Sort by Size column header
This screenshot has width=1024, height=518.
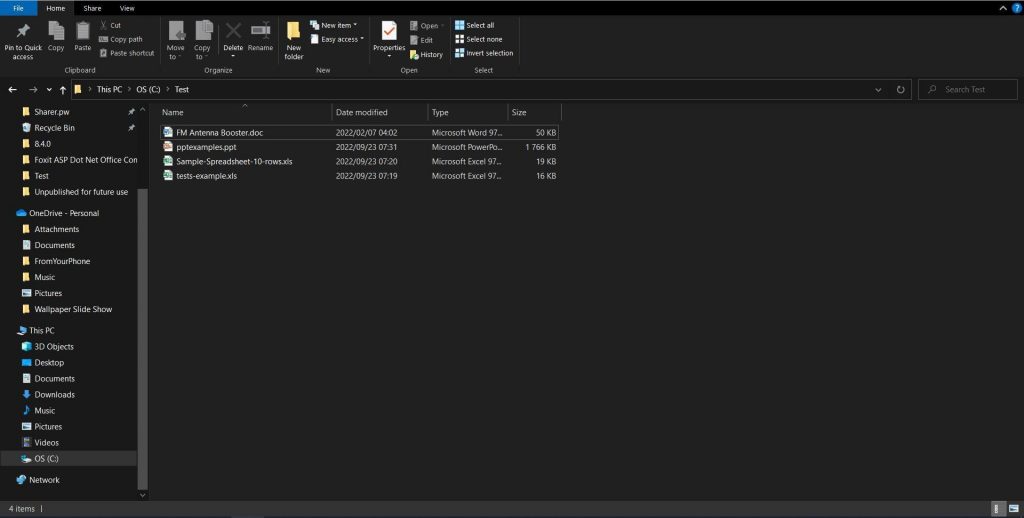tap(534, 112)
